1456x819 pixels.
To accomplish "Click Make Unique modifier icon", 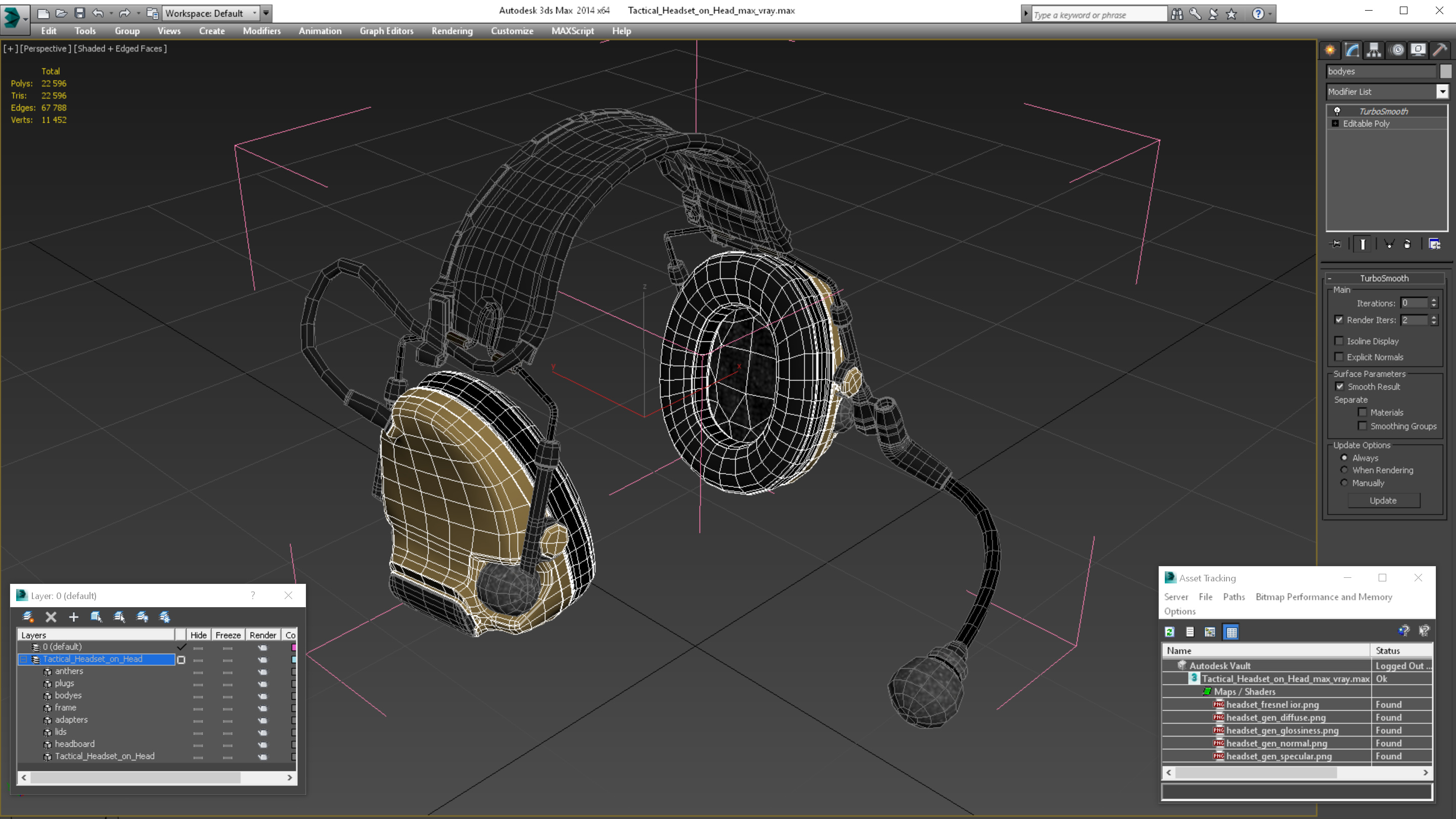I will tap(1389, 244).
